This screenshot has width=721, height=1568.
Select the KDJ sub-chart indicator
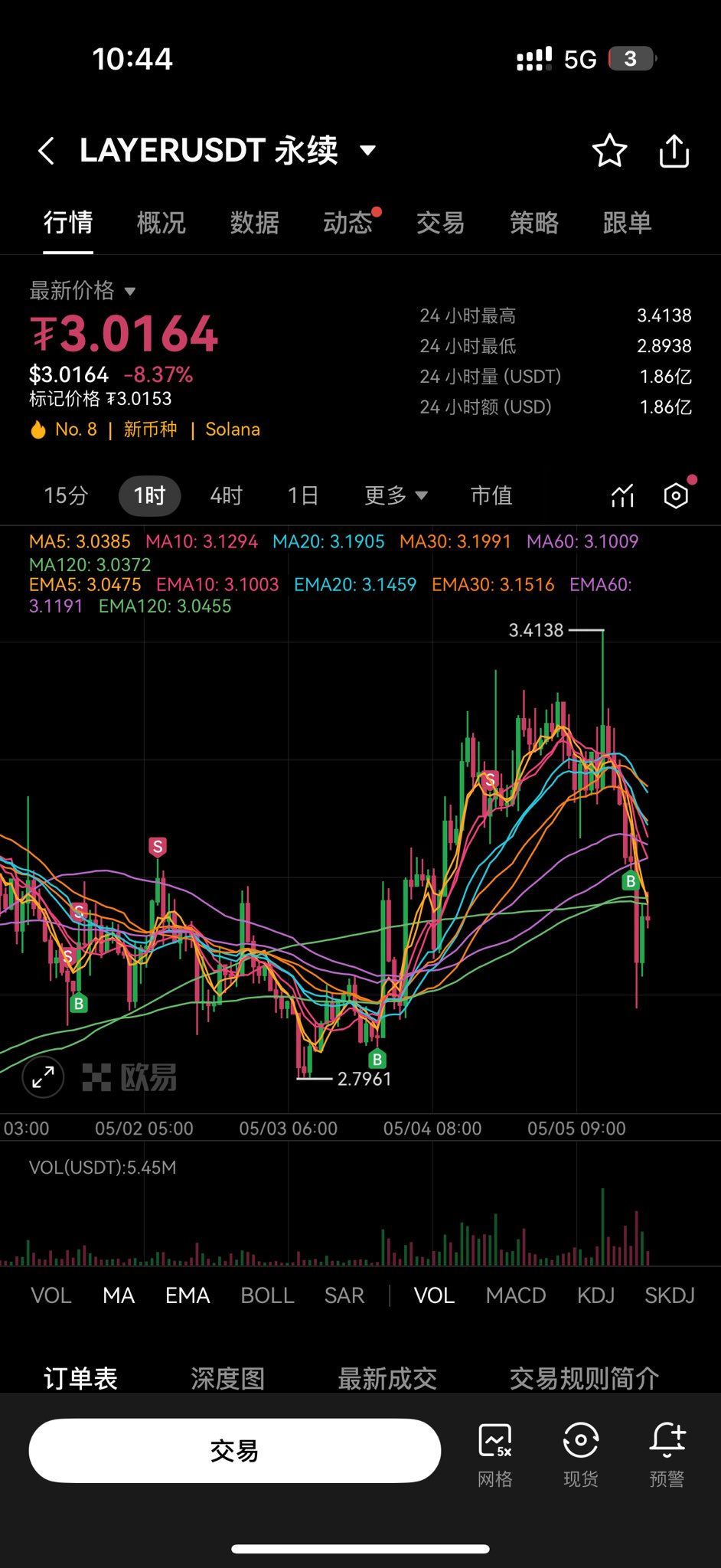coord(596,1295)
